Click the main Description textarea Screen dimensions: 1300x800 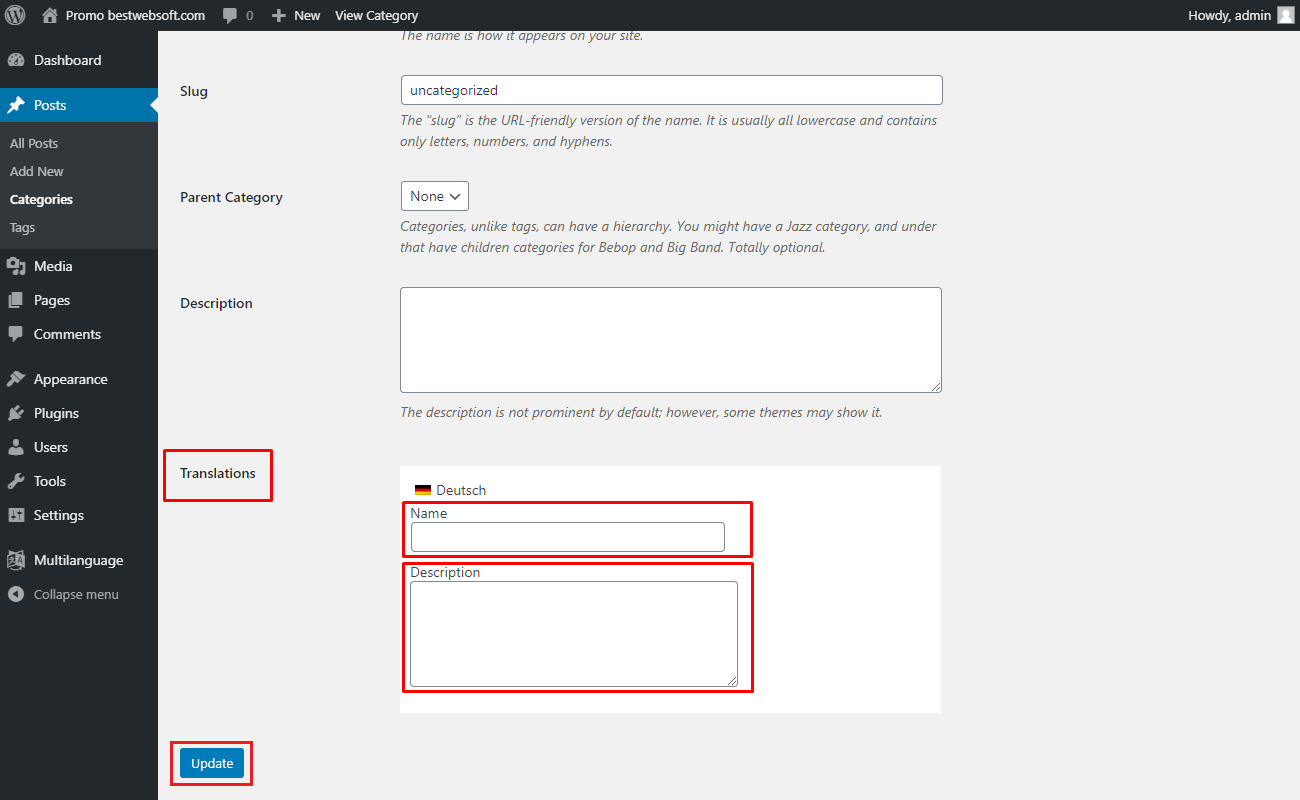(671, 340)
